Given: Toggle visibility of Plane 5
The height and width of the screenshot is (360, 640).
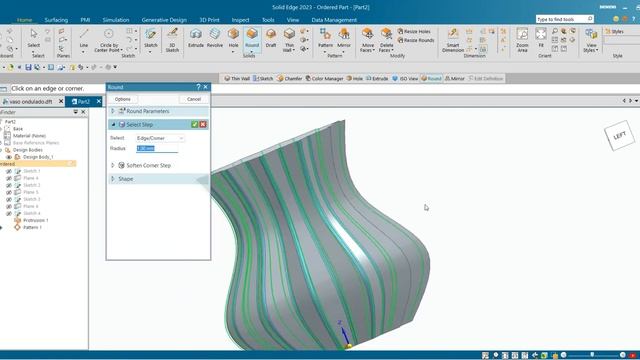Looking at the screenshot, I should tap(9, 192).
